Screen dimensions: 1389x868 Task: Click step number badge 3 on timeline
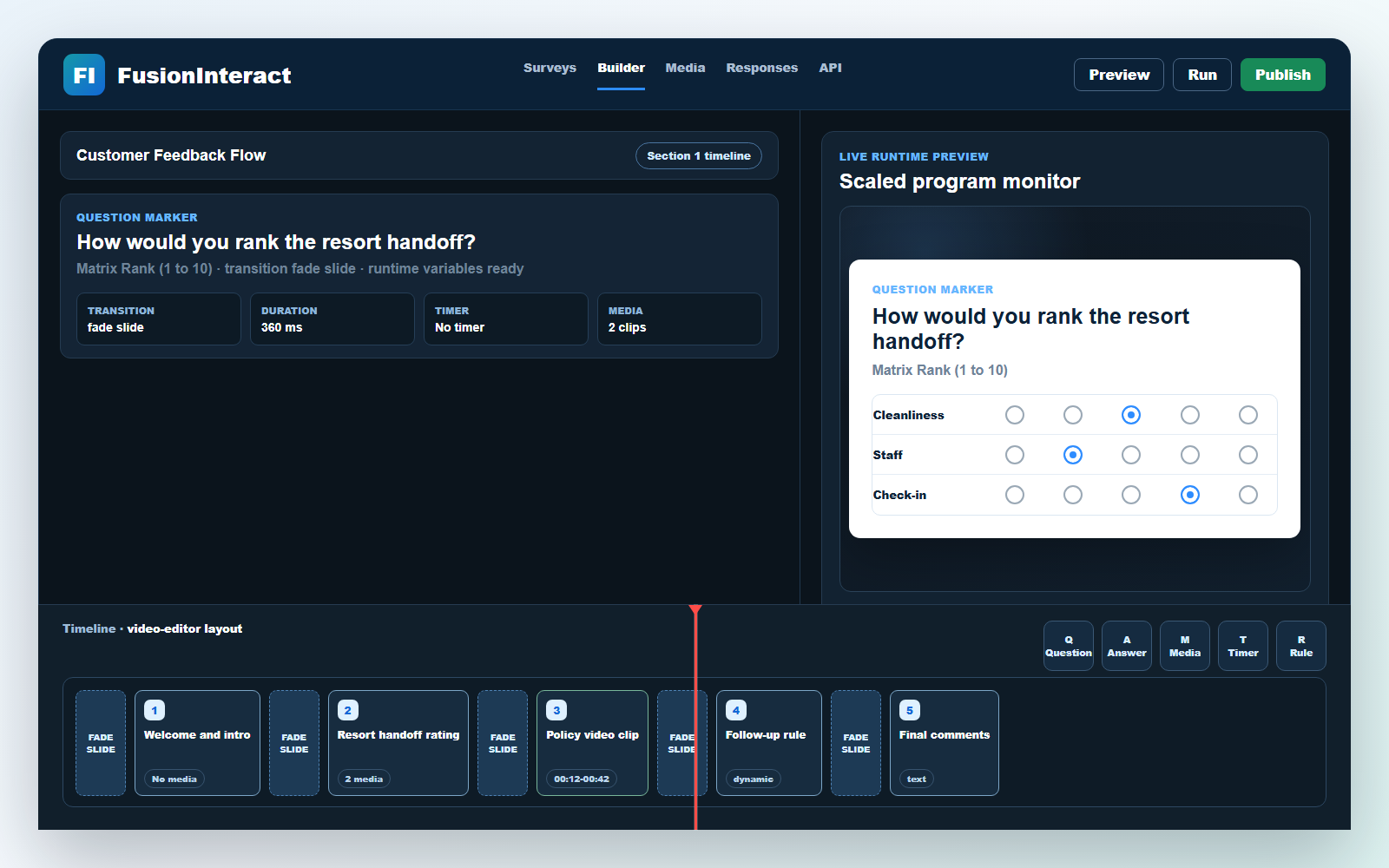pyautogui.click(x=556, y=710)
